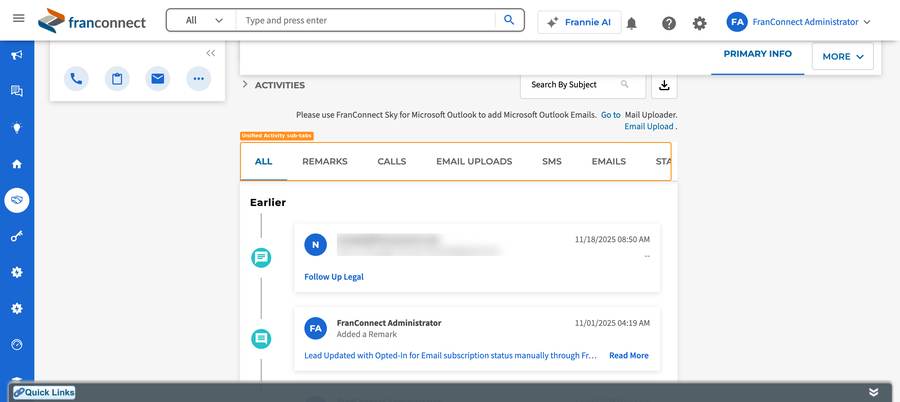900x402 pixels.
Task: Open first gear icon in sidebar
Action: tap(17, 272)
